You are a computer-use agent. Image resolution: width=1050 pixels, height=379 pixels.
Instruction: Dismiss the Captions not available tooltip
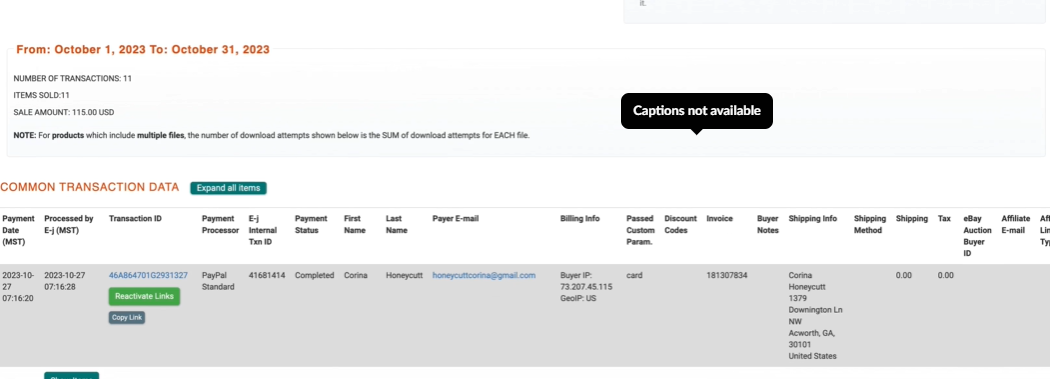[x=696, y=110]
